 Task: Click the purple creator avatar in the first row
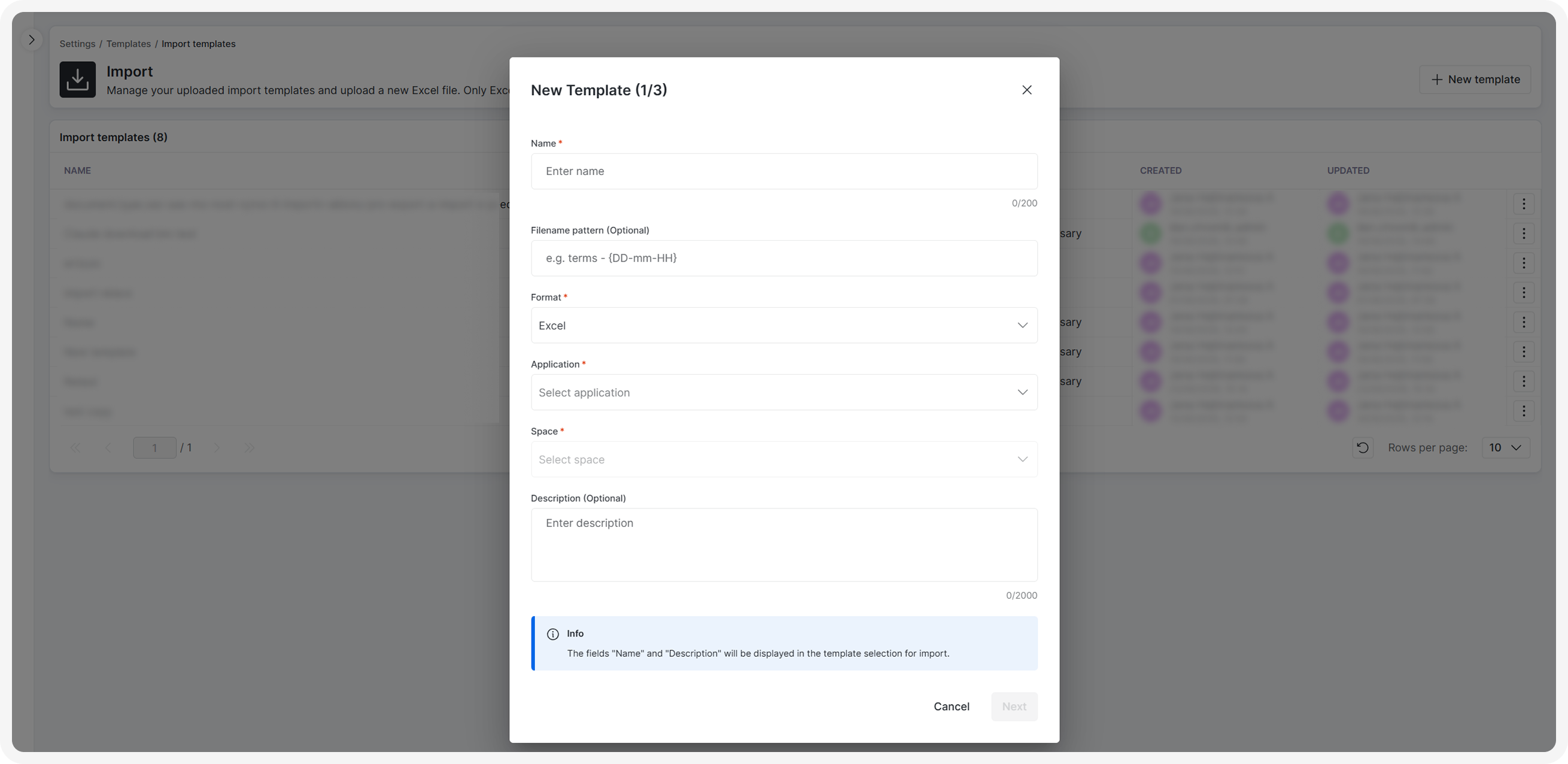(1150, 204)
